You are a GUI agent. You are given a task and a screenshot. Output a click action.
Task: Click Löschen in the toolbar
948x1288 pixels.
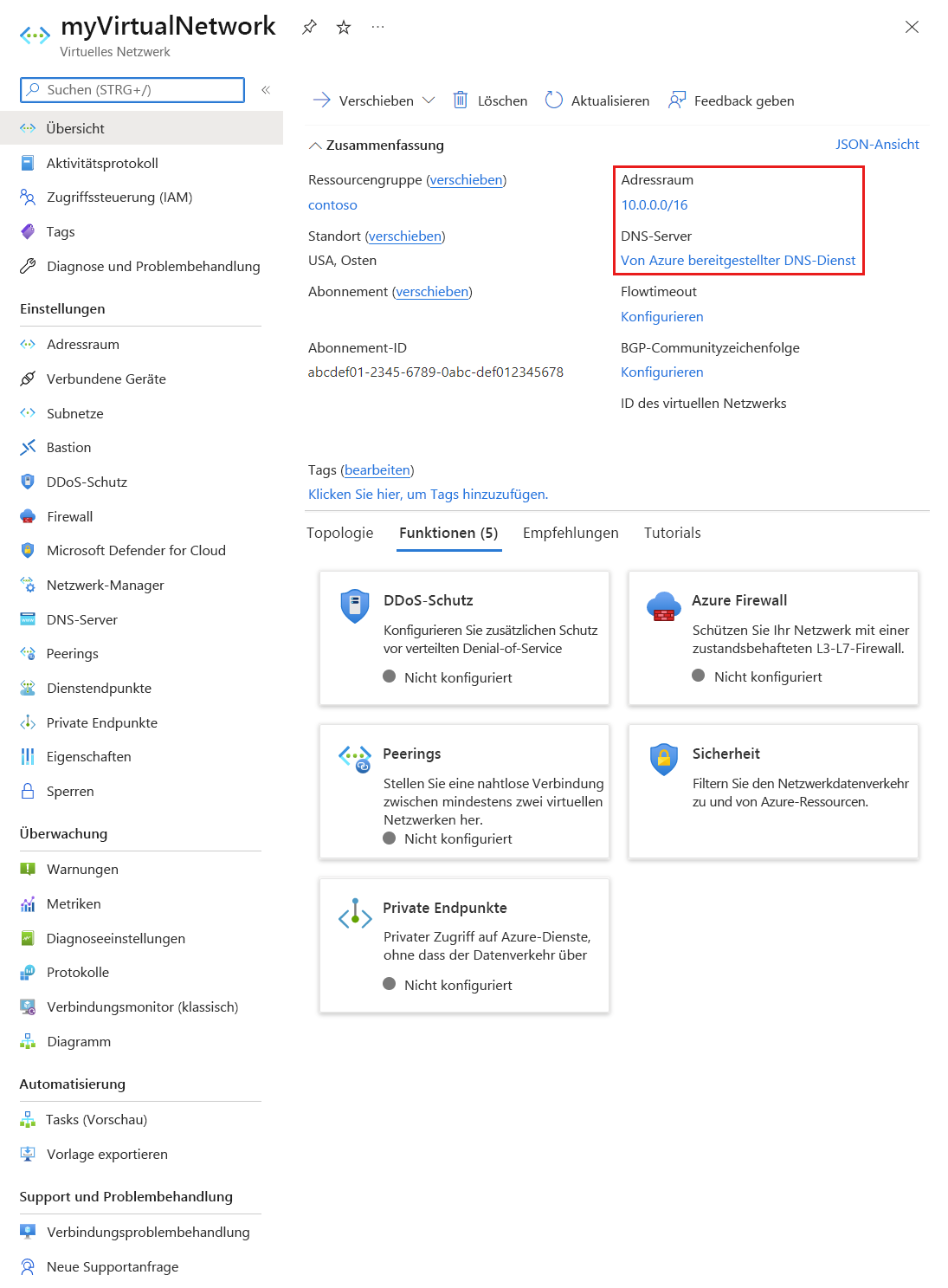(490, 100)
